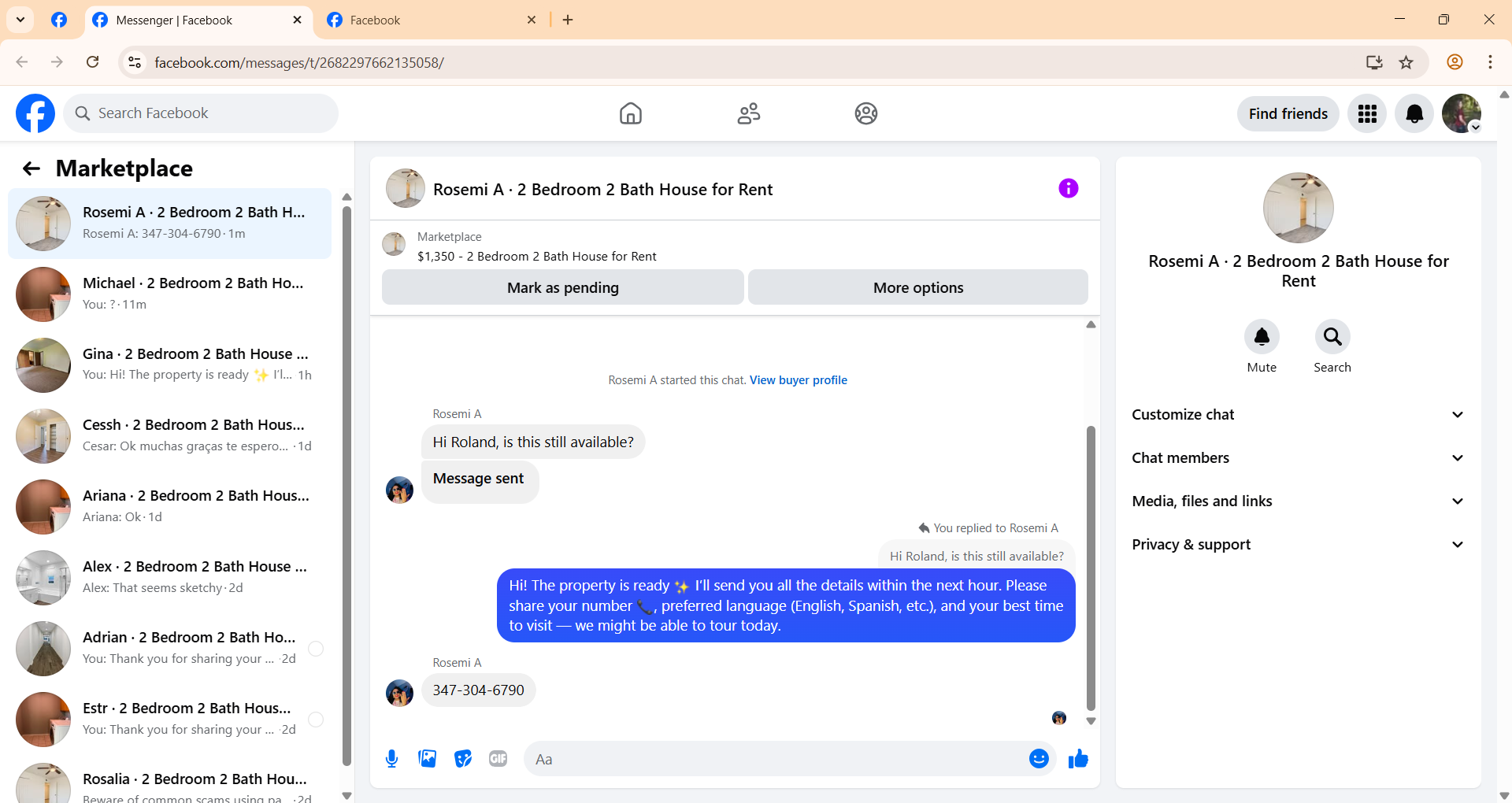Bookmark this tab with the star icon
This screenshot has width=1512, height=803.
click(1406, 62)
